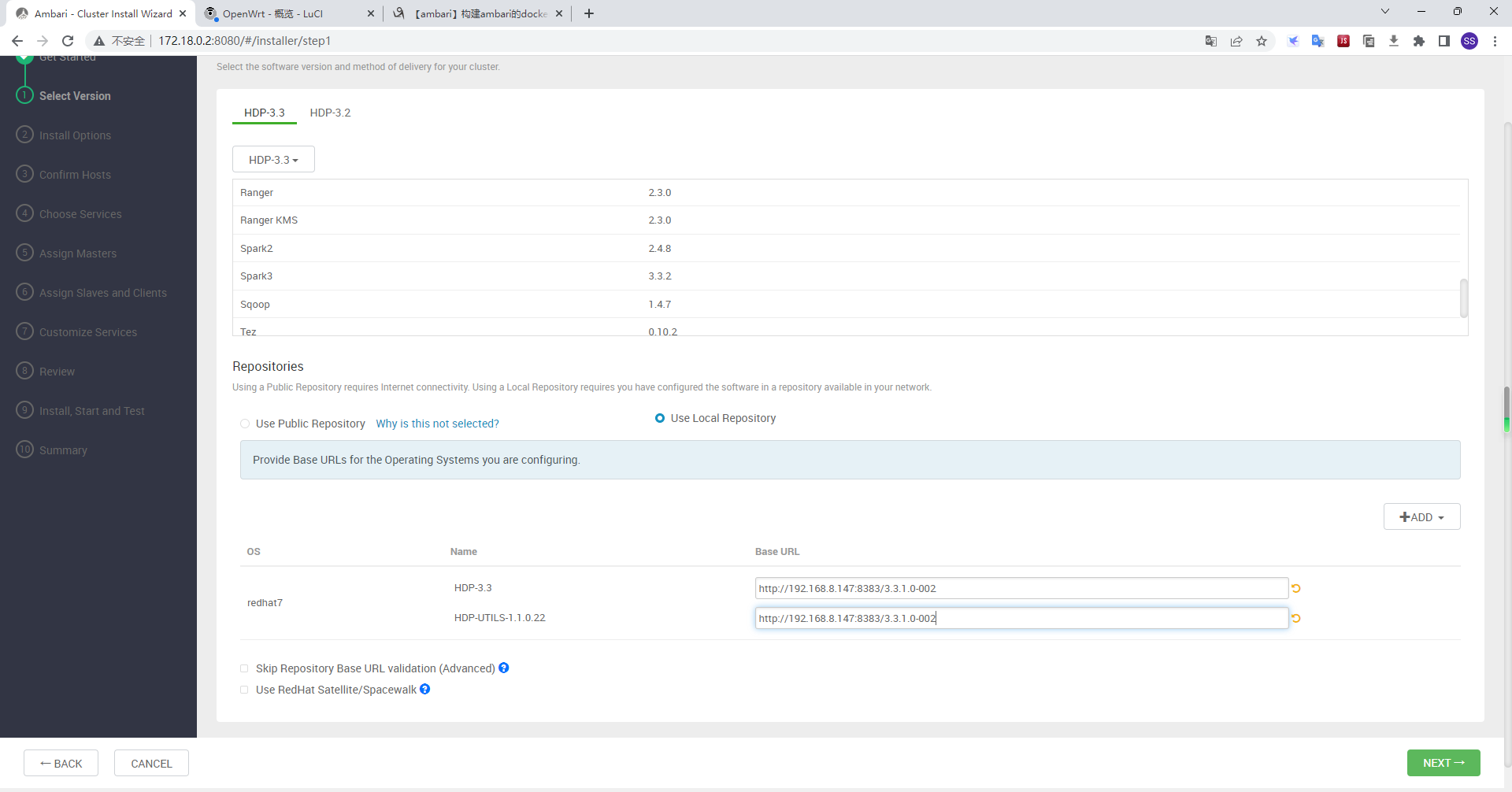Viewport: 1512px width, 792px height.
Task: Close the OpenWrt LuCI tab
Action: pos(371,13)
